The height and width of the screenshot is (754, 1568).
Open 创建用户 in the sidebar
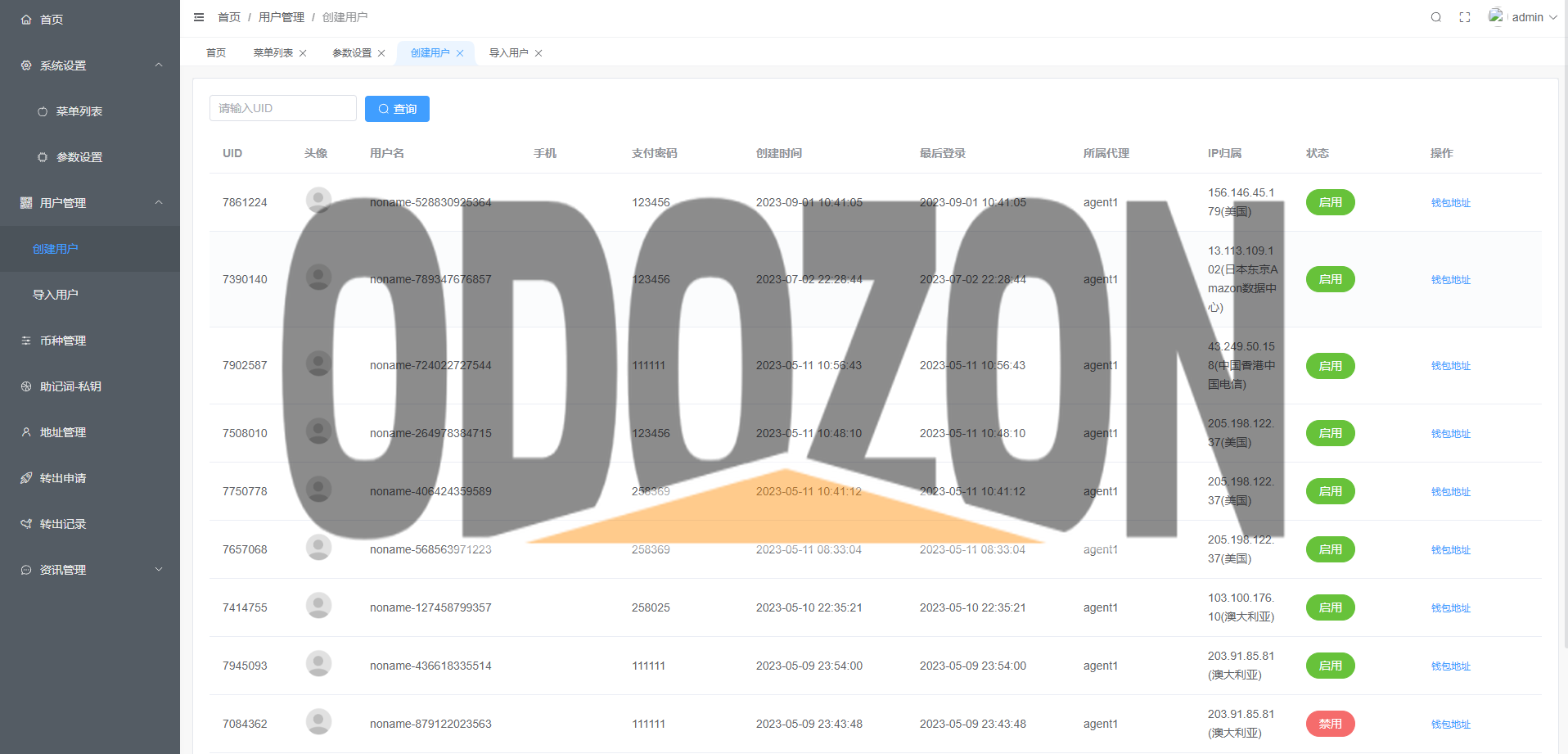[90, 249]
